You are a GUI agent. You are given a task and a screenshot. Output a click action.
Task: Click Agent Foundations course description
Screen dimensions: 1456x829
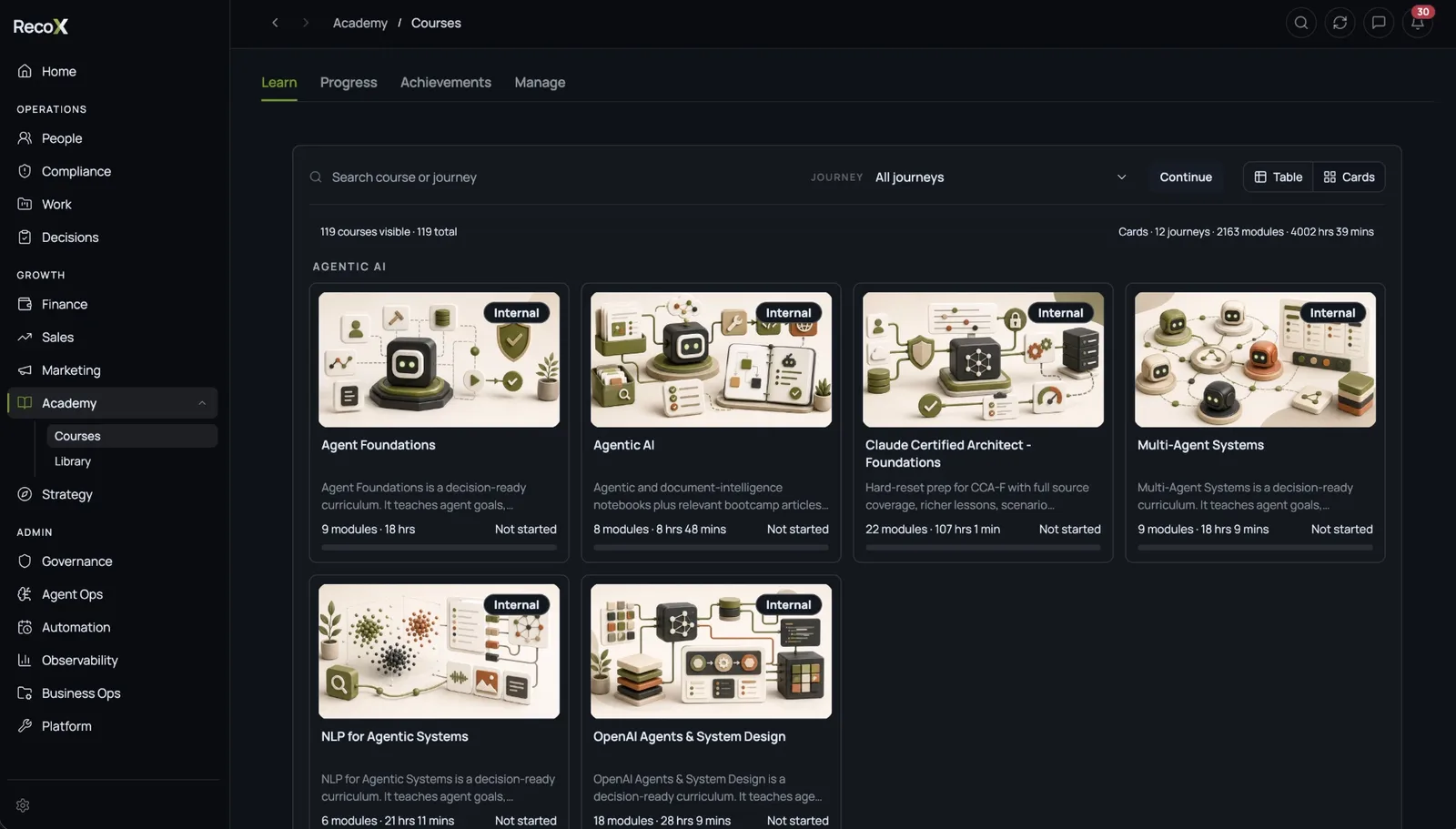coord(424,496)
